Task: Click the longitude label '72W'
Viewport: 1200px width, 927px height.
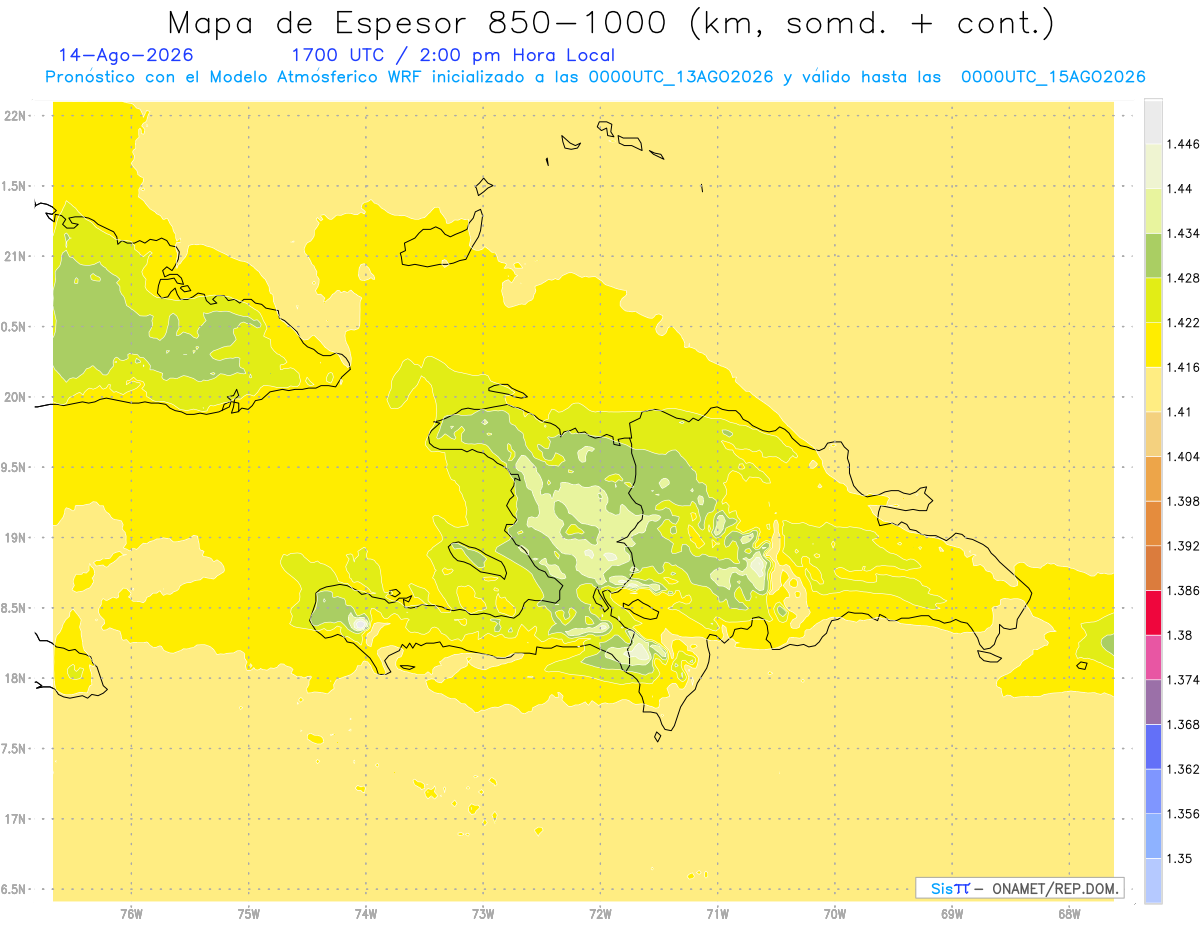Action: click(600, 914)
